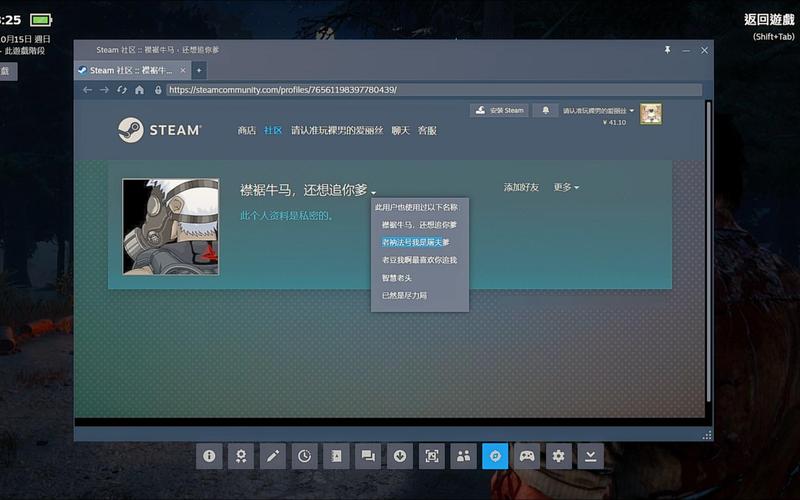Click 添加好友 to add friend
This screenshot has width=800, height=500.
pos(521,187)
